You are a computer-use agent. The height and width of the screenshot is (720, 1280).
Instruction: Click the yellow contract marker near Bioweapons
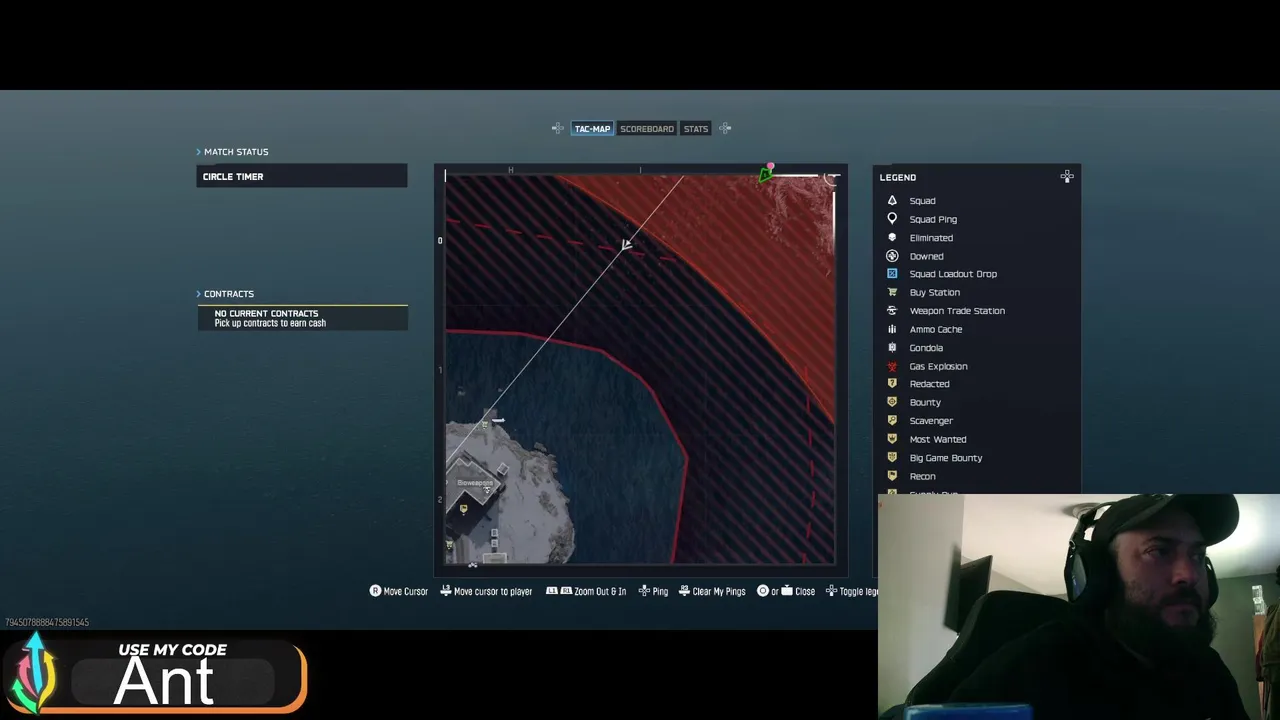coord(463,509)
